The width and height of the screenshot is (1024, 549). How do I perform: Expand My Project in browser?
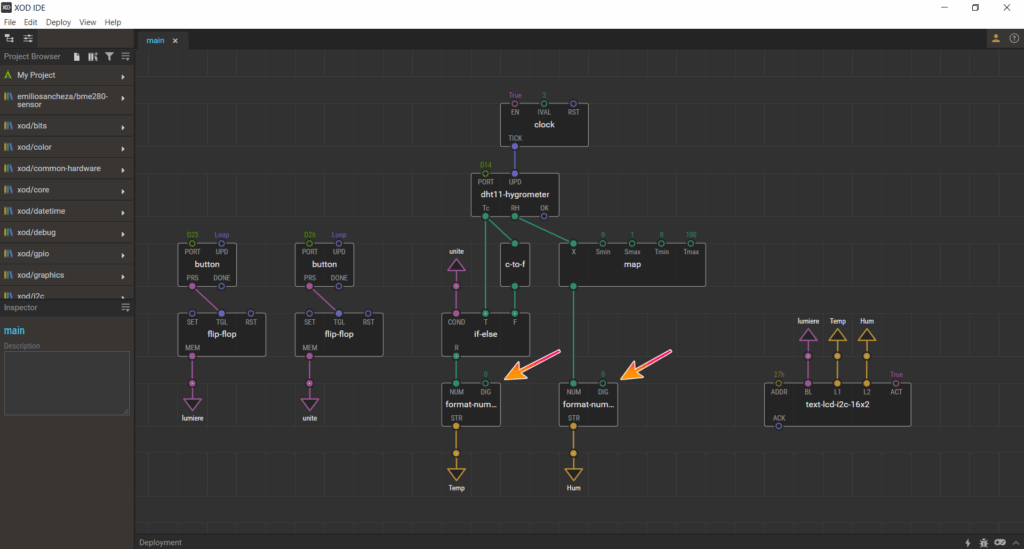tap(123, 76)
